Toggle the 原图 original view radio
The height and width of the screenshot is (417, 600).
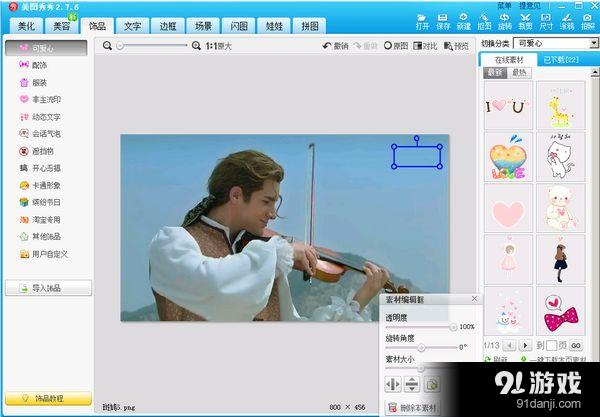[x=396, y=46]
